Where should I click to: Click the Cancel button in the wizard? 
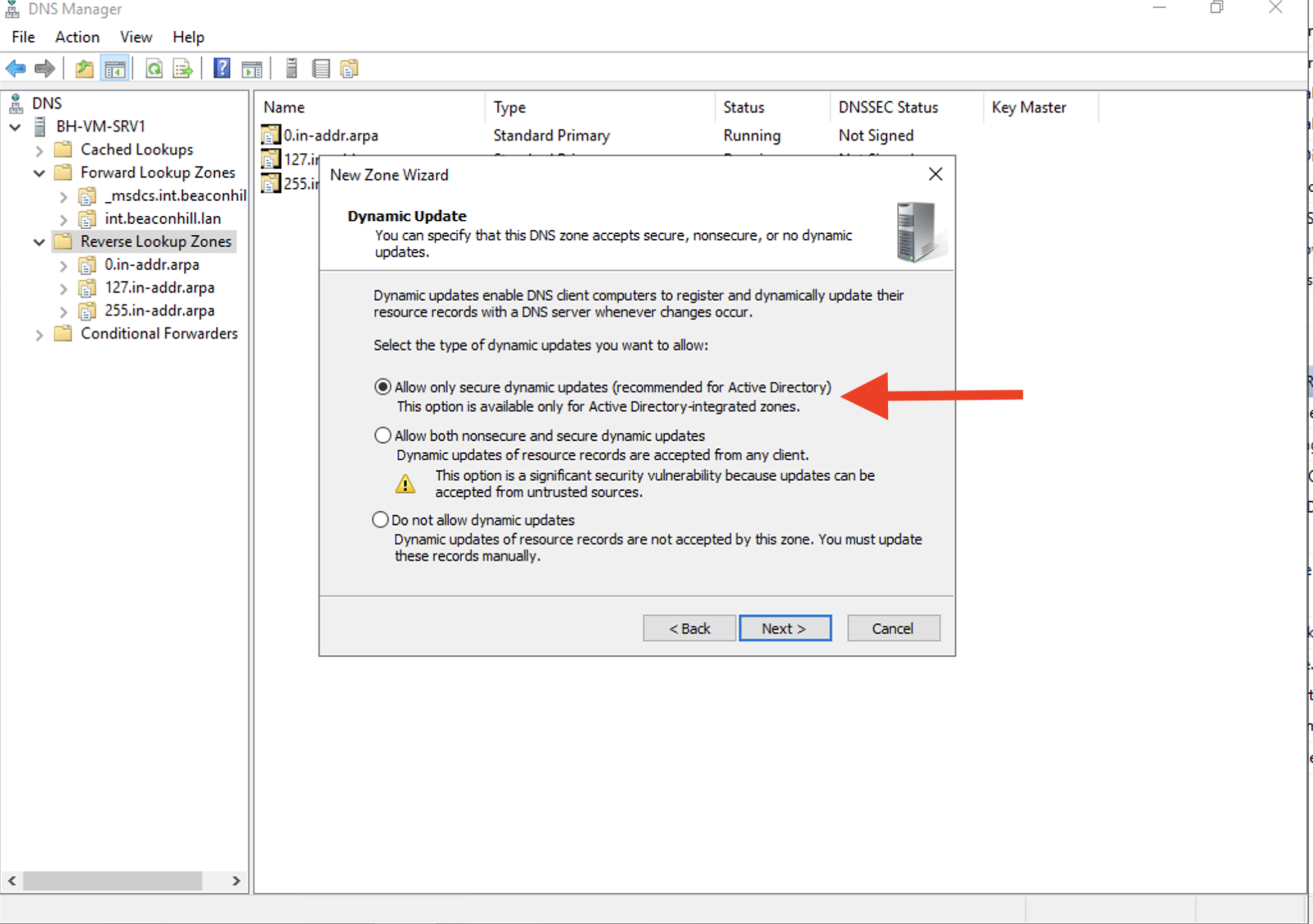(892, 628)
